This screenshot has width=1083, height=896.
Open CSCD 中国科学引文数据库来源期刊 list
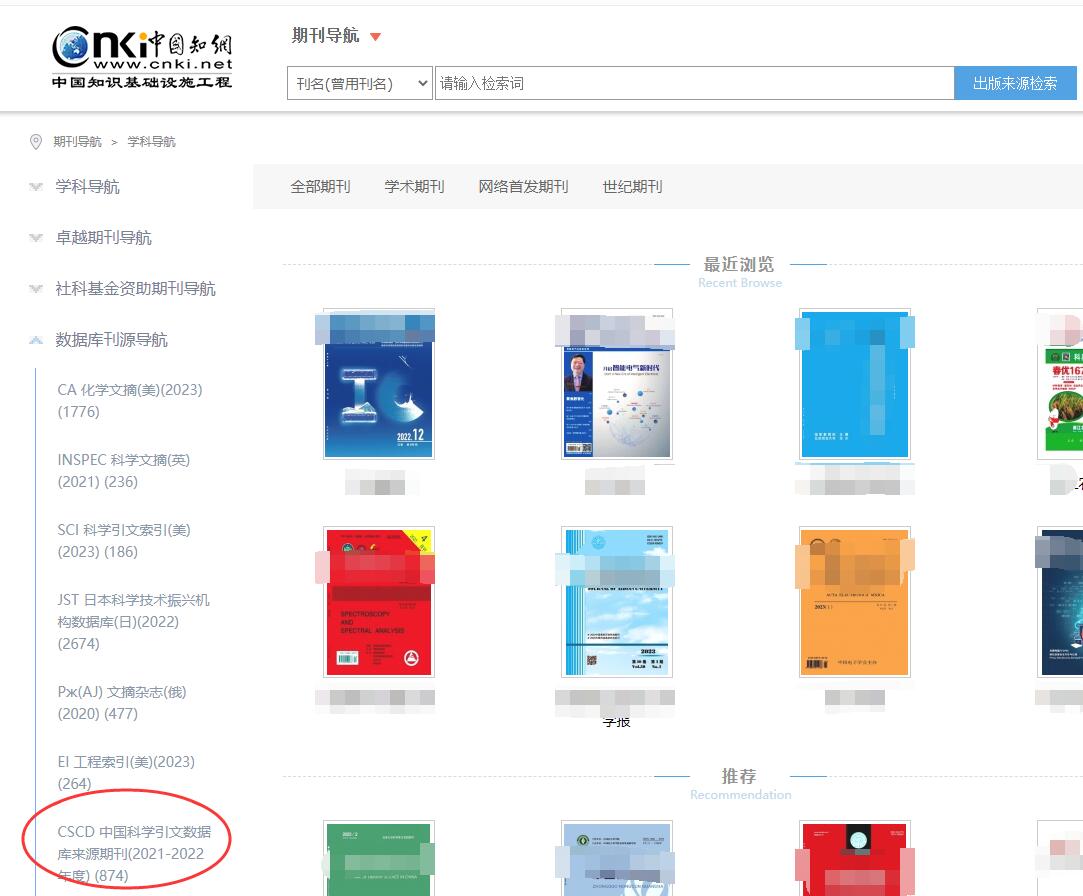point(131,853)
